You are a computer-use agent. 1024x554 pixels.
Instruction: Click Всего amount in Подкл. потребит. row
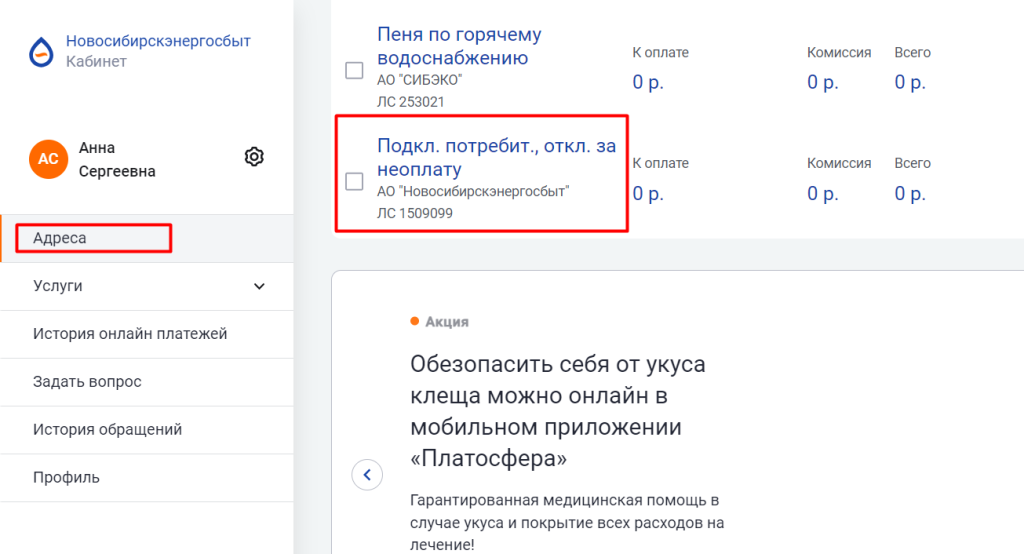910,193
